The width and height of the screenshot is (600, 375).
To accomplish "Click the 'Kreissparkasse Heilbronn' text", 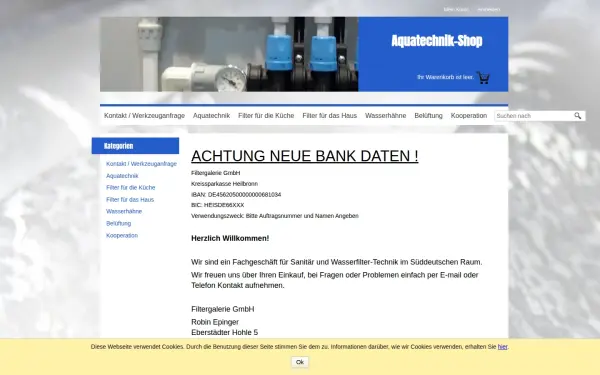I will [224, 184].
